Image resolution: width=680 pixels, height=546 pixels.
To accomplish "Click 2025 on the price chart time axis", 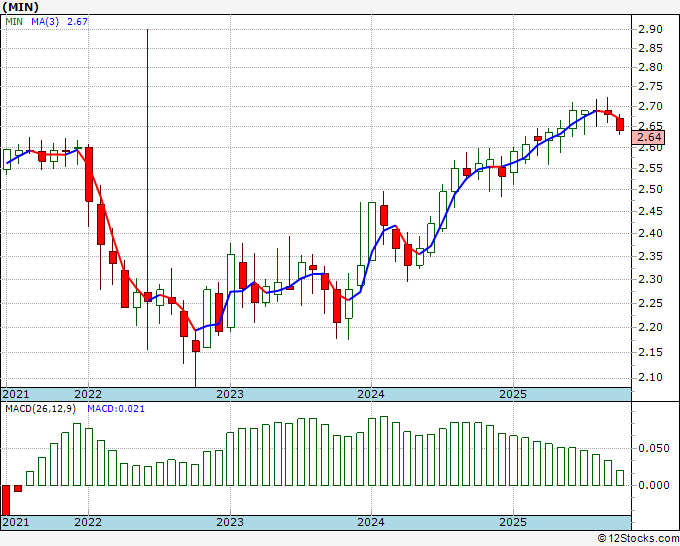I will point(513,394).
